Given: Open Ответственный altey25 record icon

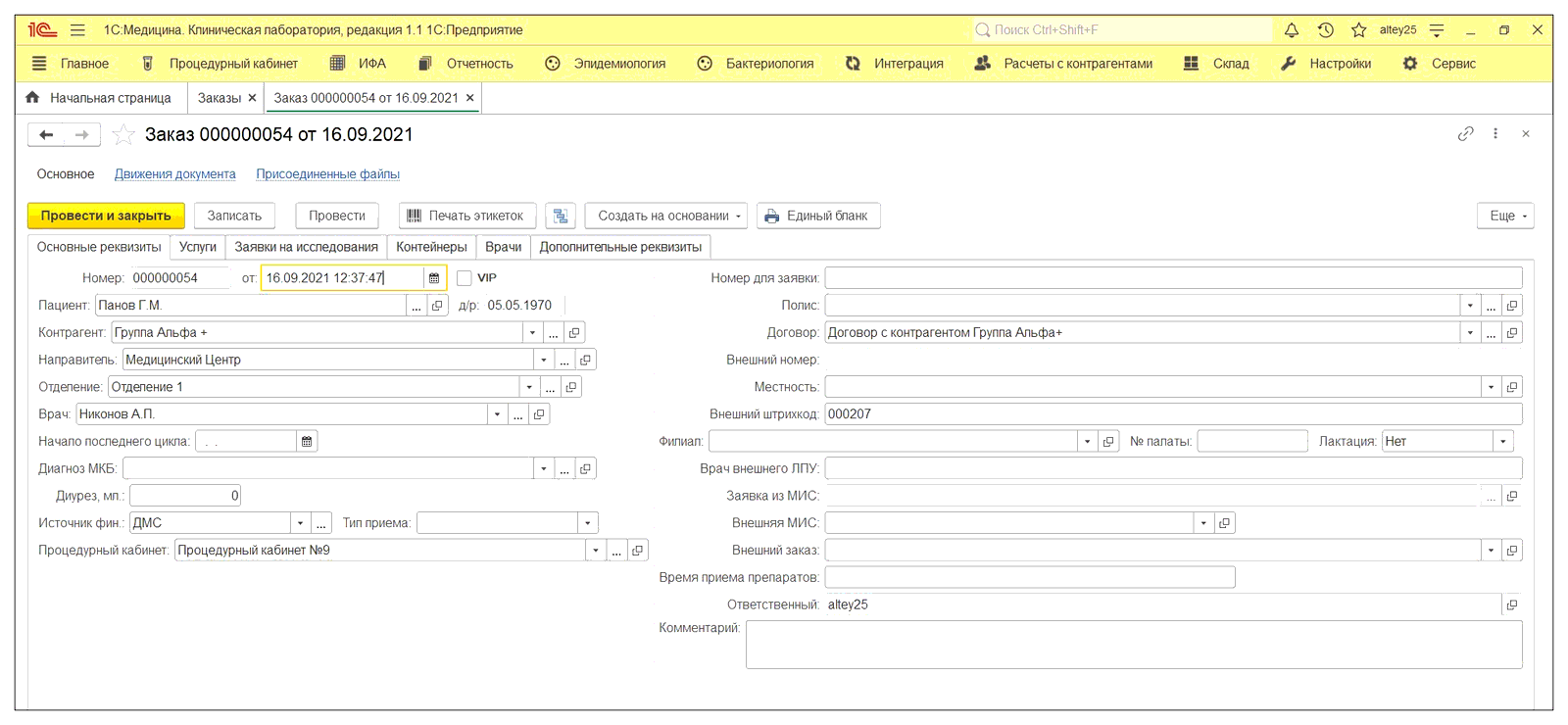Looking at the screenshot, I should tap(1512, 605).
